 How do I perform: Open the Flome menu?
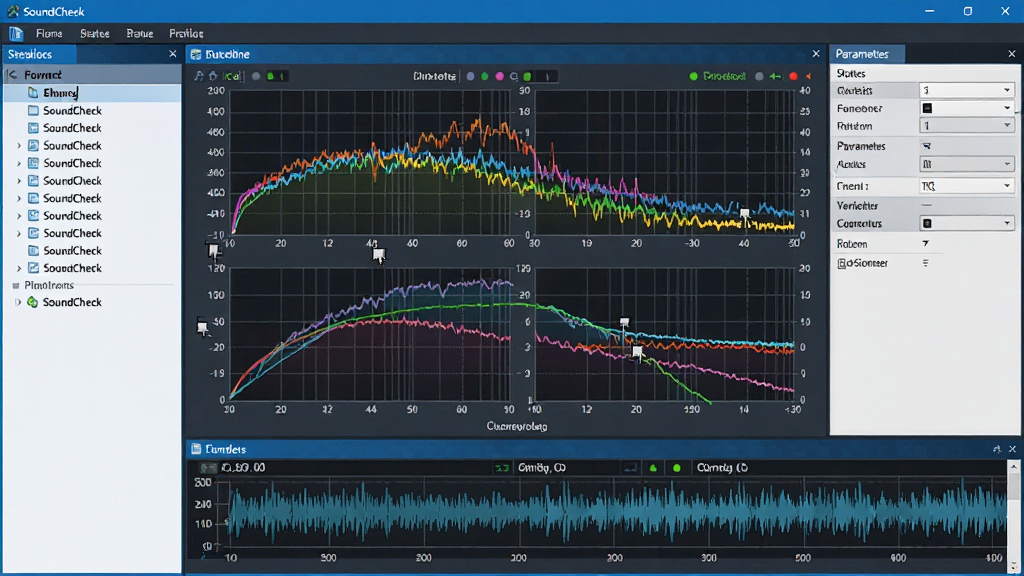(49, 33)
